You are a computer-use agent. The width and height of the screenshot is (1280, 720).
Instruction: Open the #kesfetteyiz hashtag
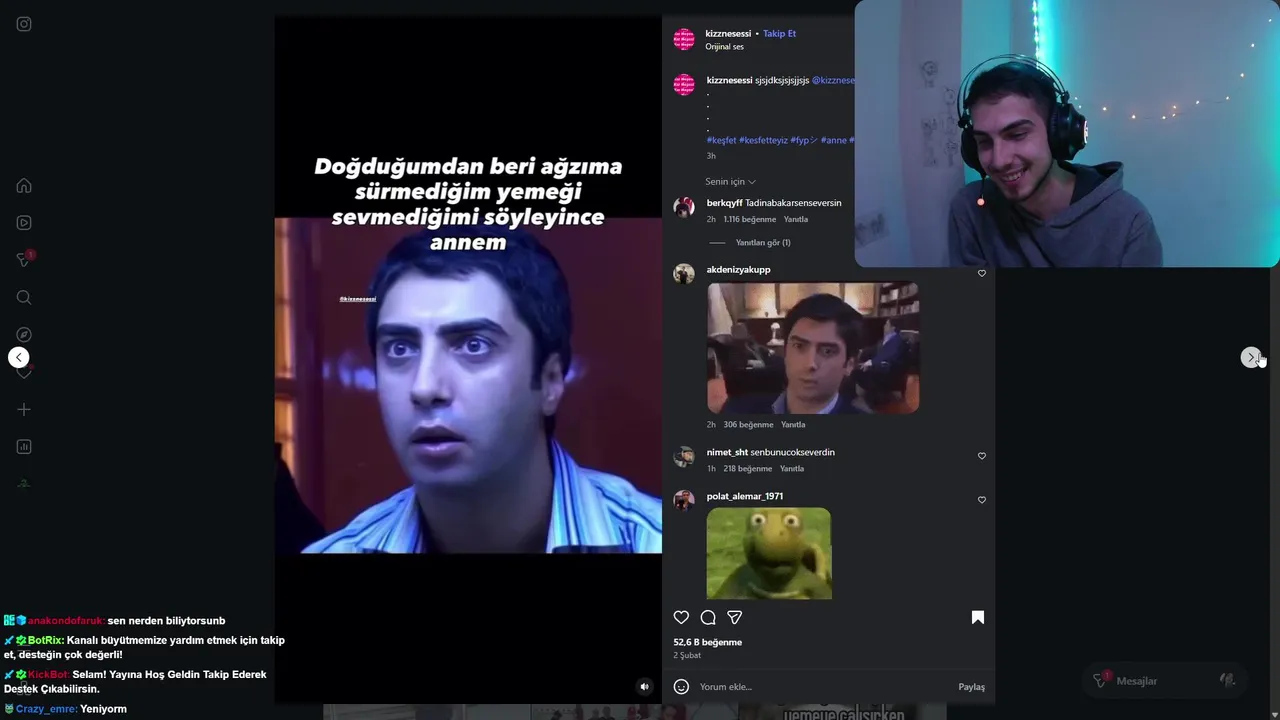tap(763, 141)
